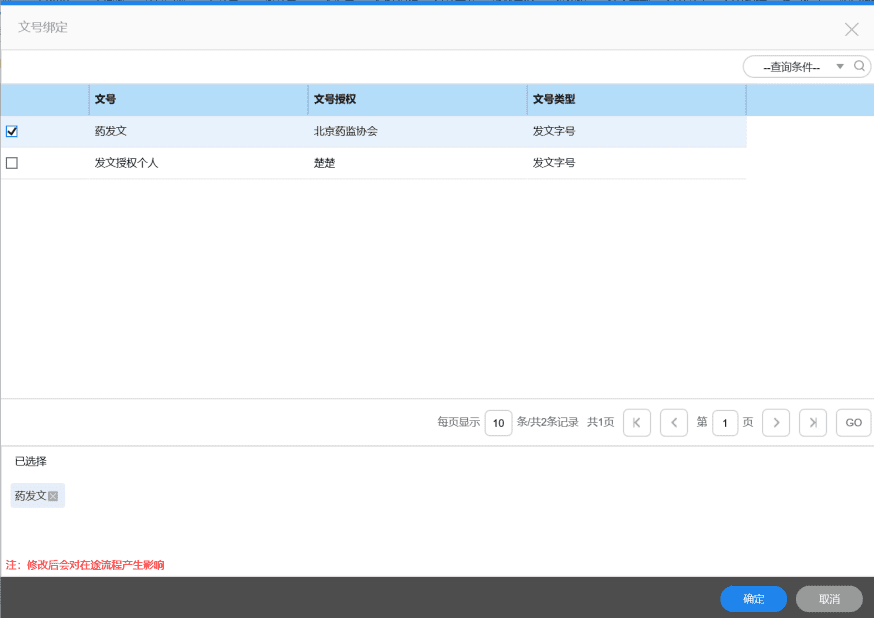874x618 pixels.
Task: Go to the previous page
Action: tap(673, 423)
